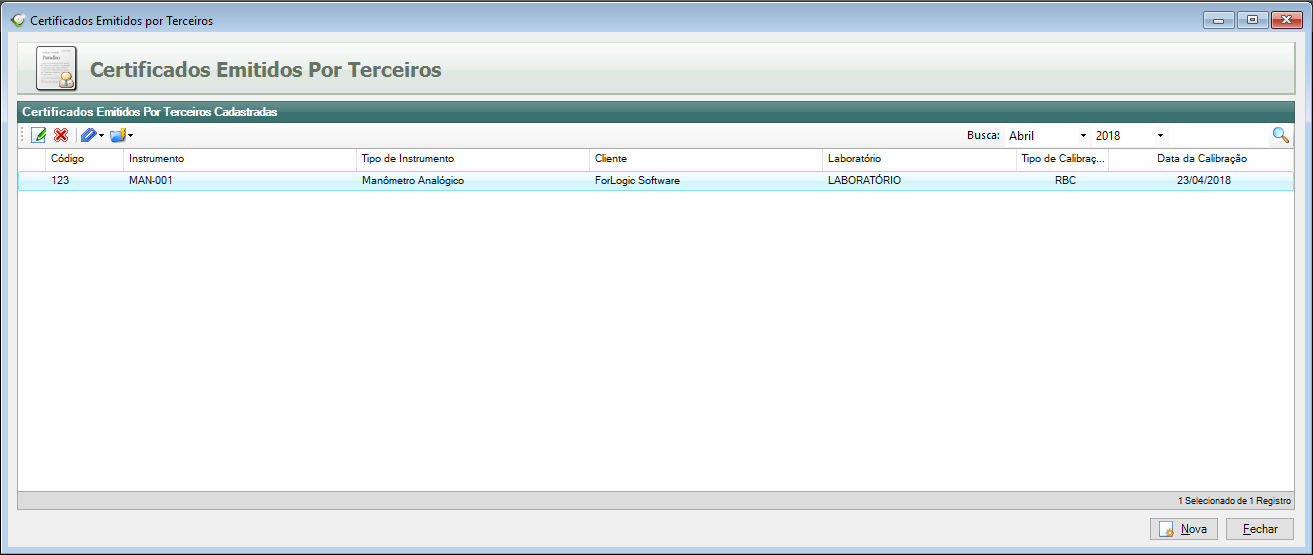Screen dimensions: 1313x555
Task: Open the paperclip attachments dropdown arrow
Action: (101, 135)
